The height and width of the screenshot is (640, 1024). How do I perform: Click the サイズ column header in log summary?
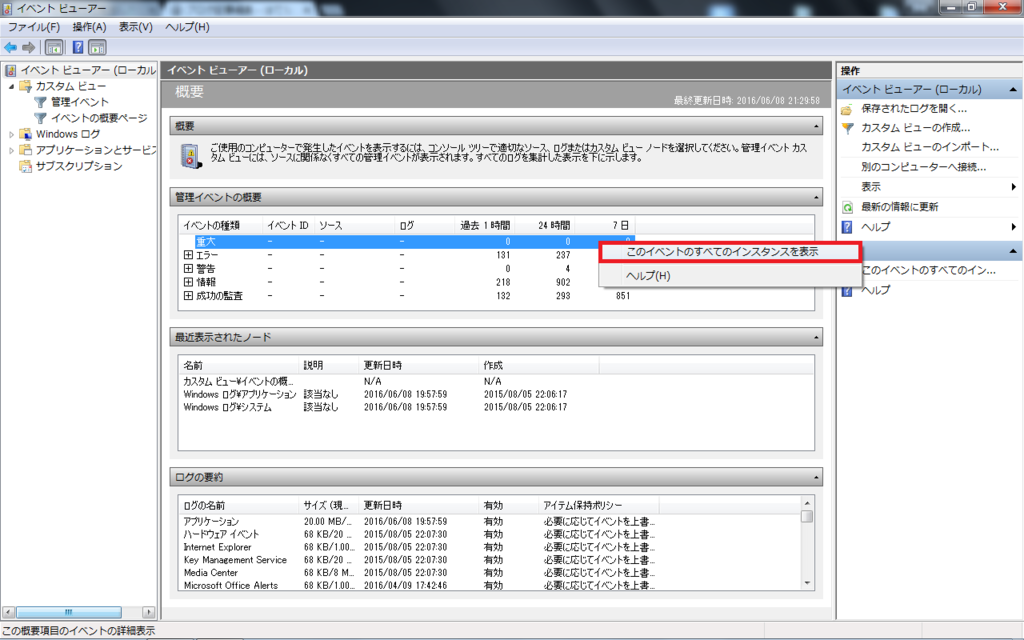tap(328, 505)
